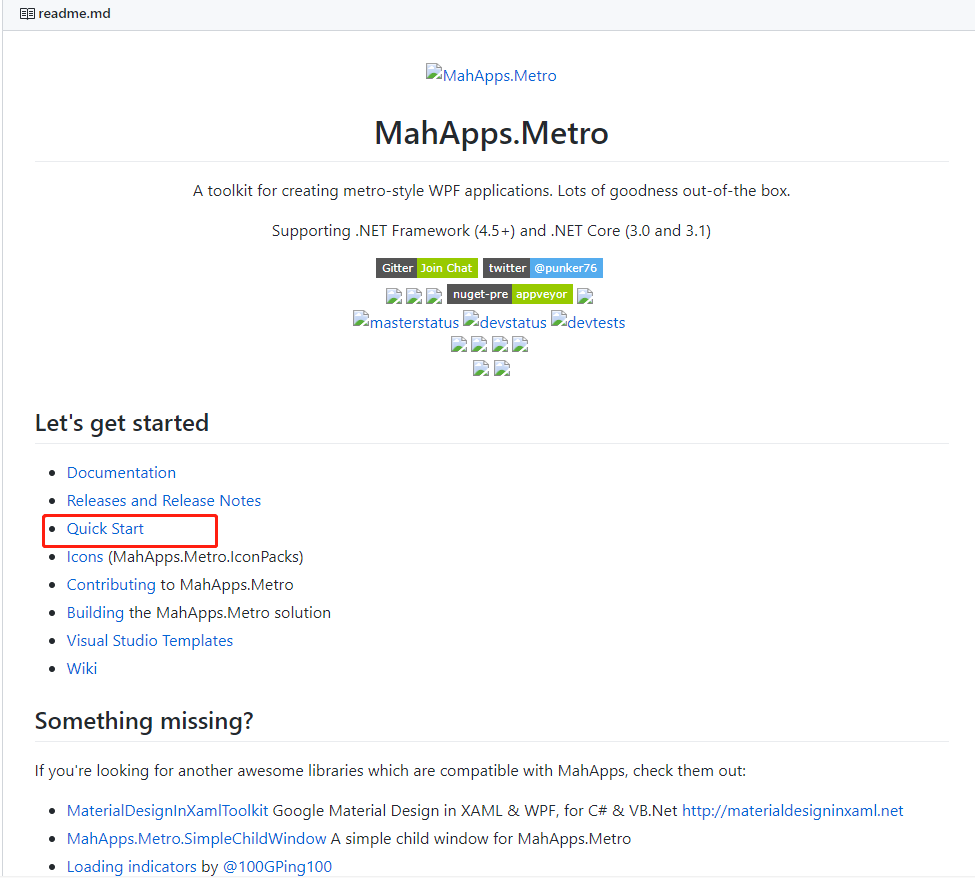The image size is (975, 878).
Task: Open the @100GPing100 profile link
Action: (277, 867)
